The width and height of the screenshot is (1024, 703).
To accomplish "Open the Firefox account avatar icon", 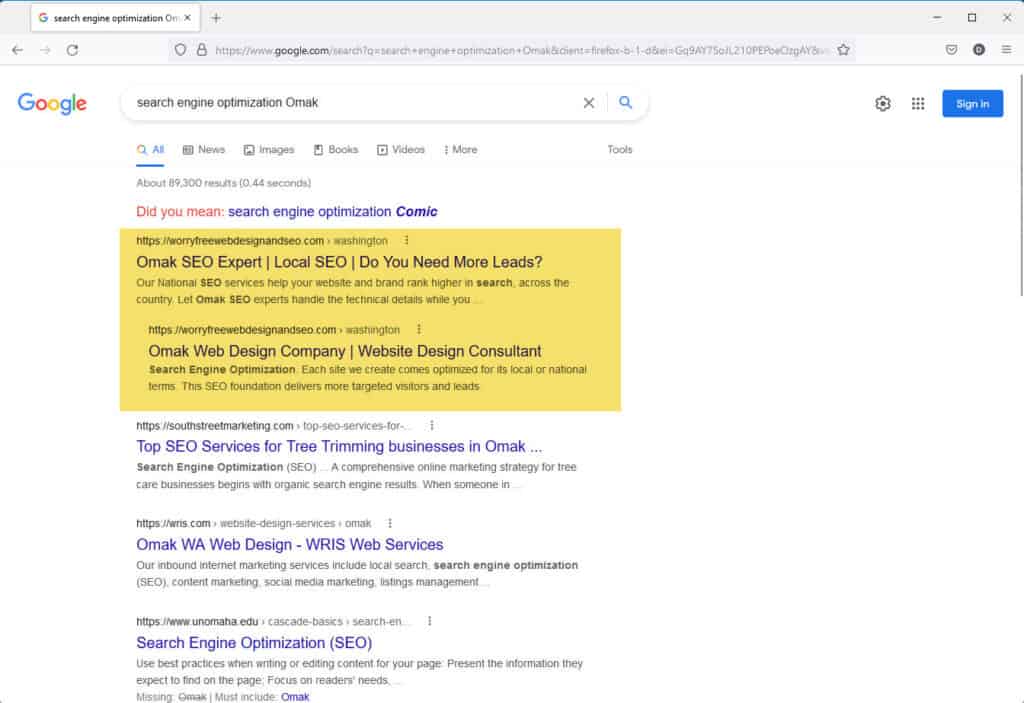I will [x=978, y=50].
